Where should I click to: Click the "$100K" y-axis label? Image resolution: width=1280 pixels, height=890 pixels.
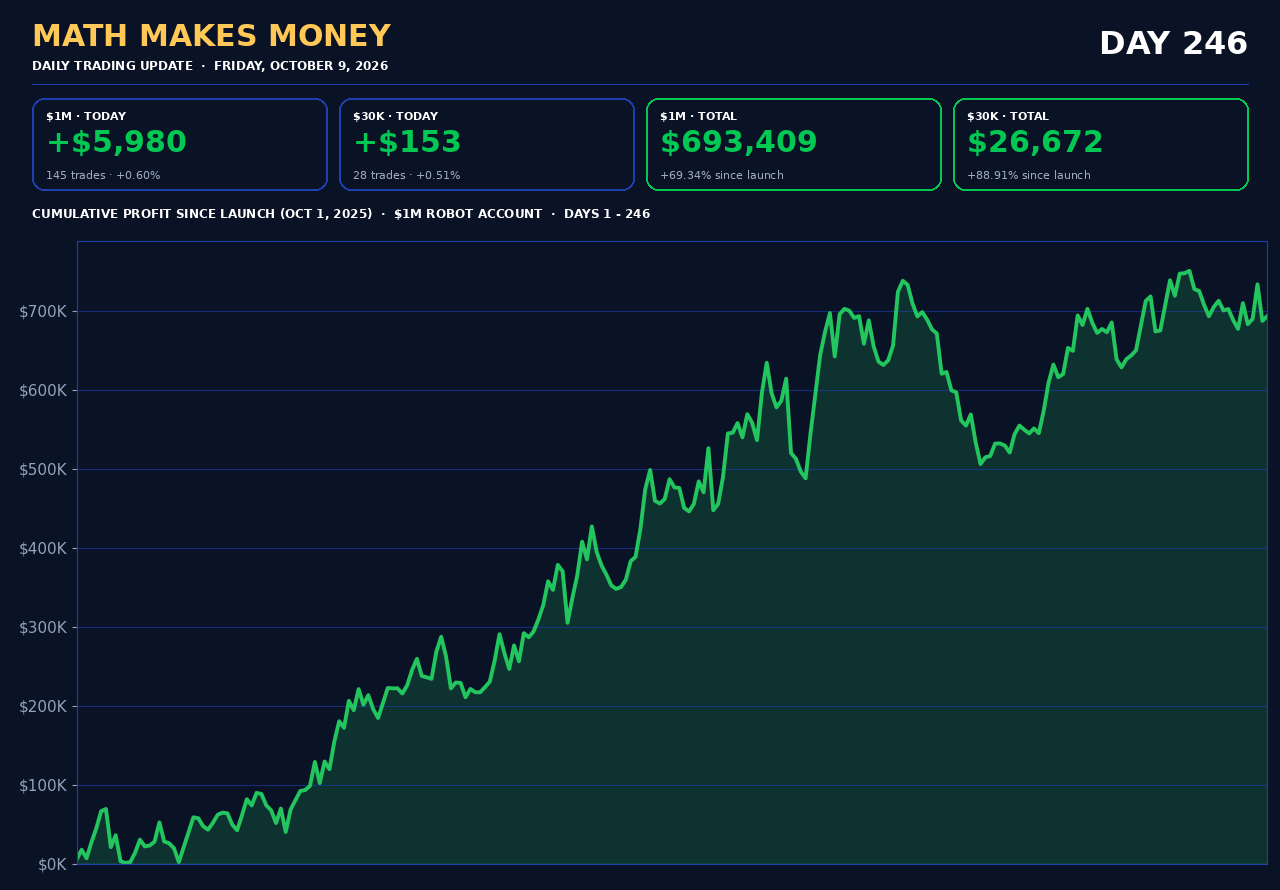43,786
